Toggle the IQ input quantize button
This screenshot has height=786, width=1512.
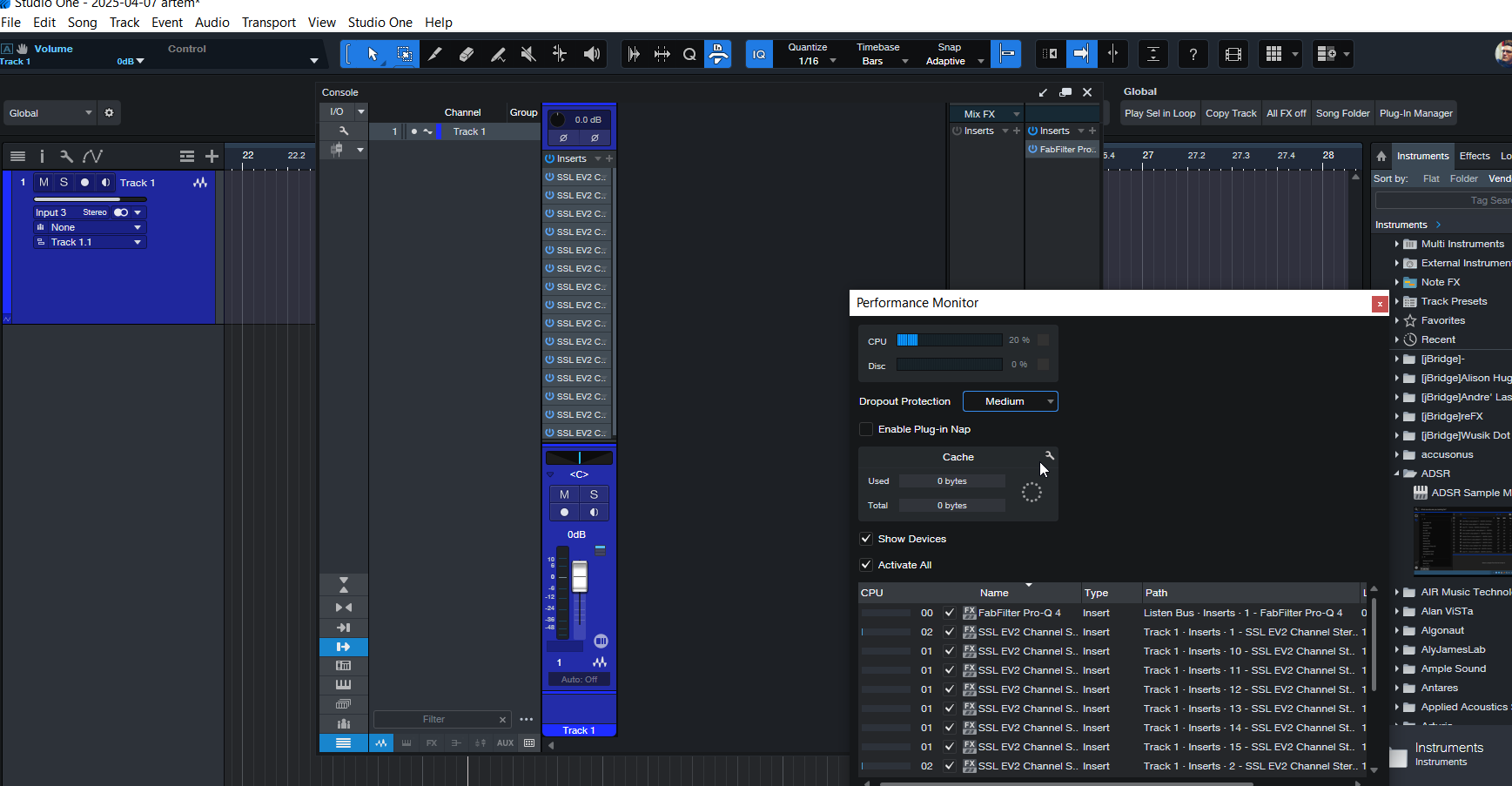pos(759,54)
